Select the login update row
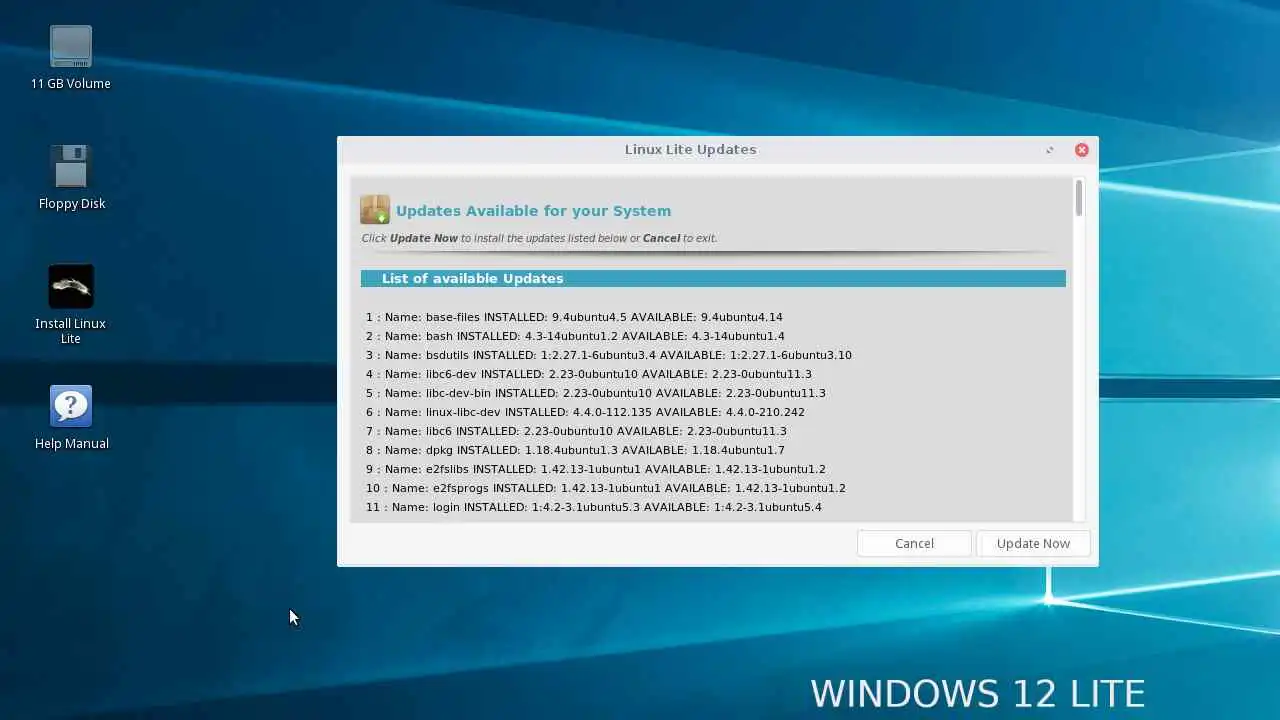 (593, 507)
